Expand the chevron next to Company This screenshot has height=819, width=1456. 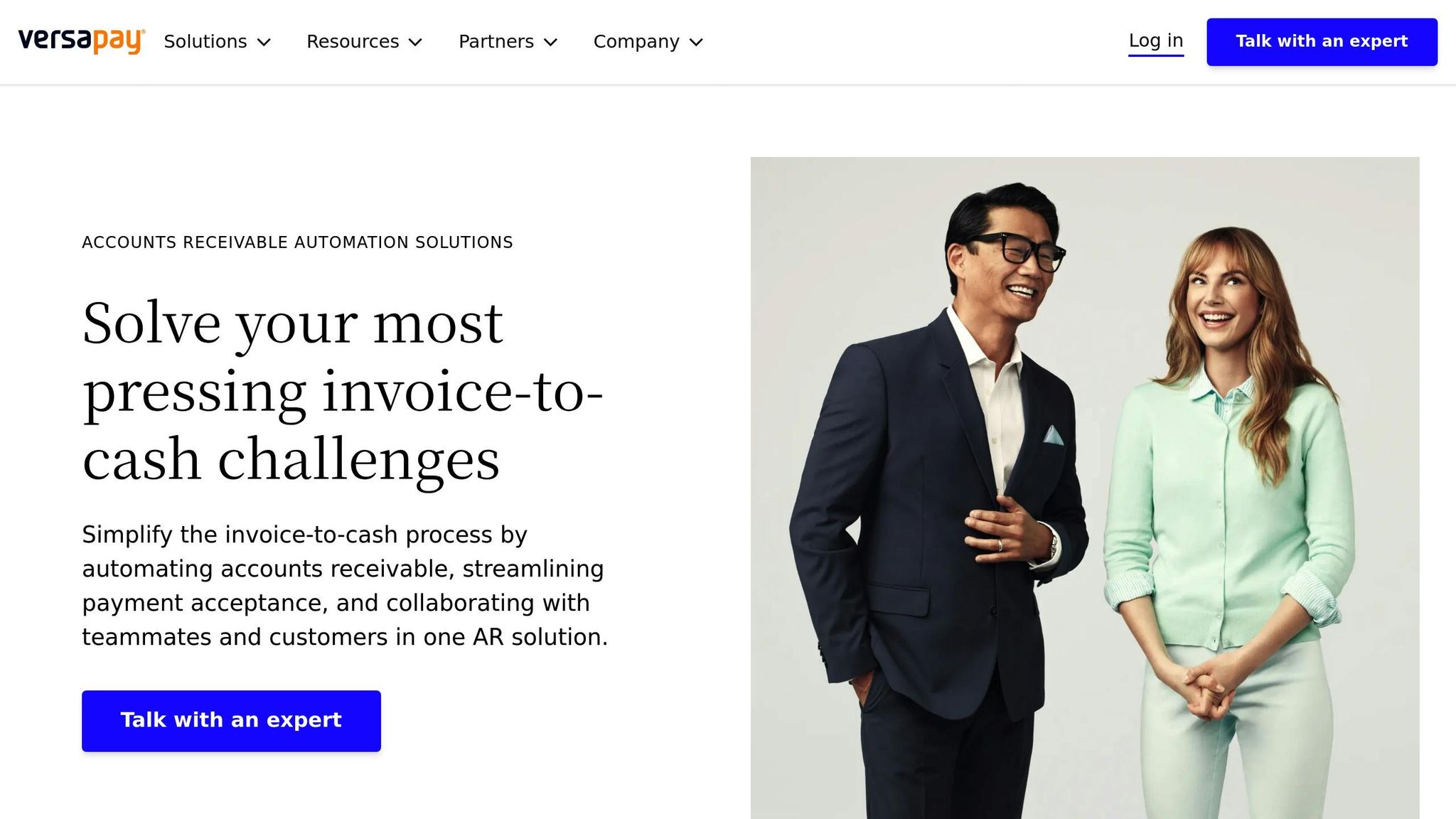click(697, 43)
